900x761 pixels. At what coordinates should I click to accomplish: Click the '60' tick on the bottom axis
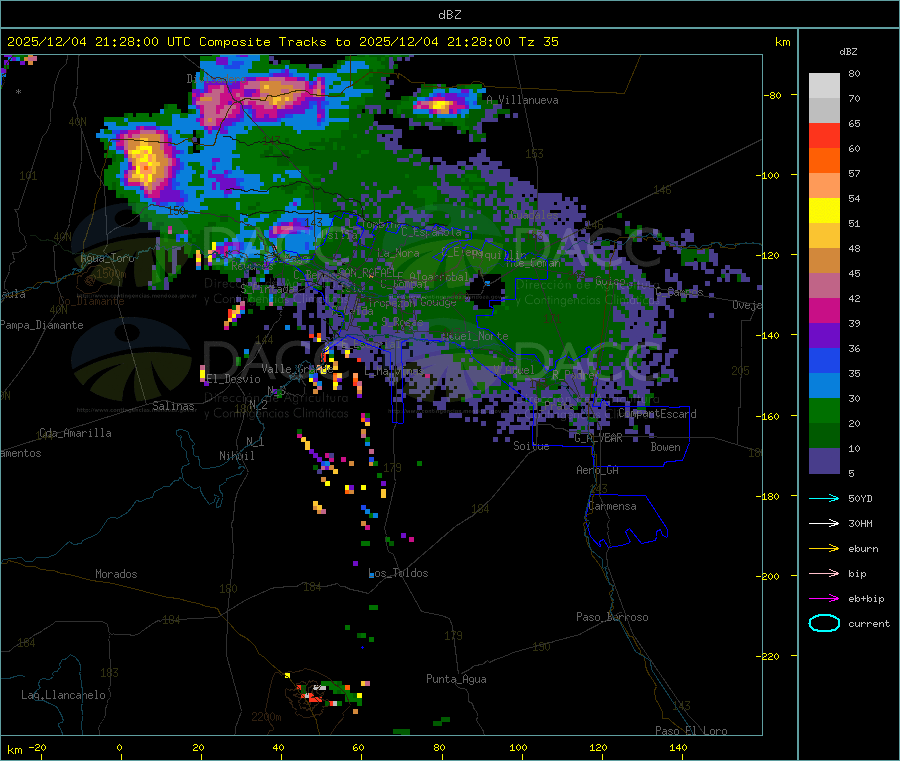click(358, 747)
